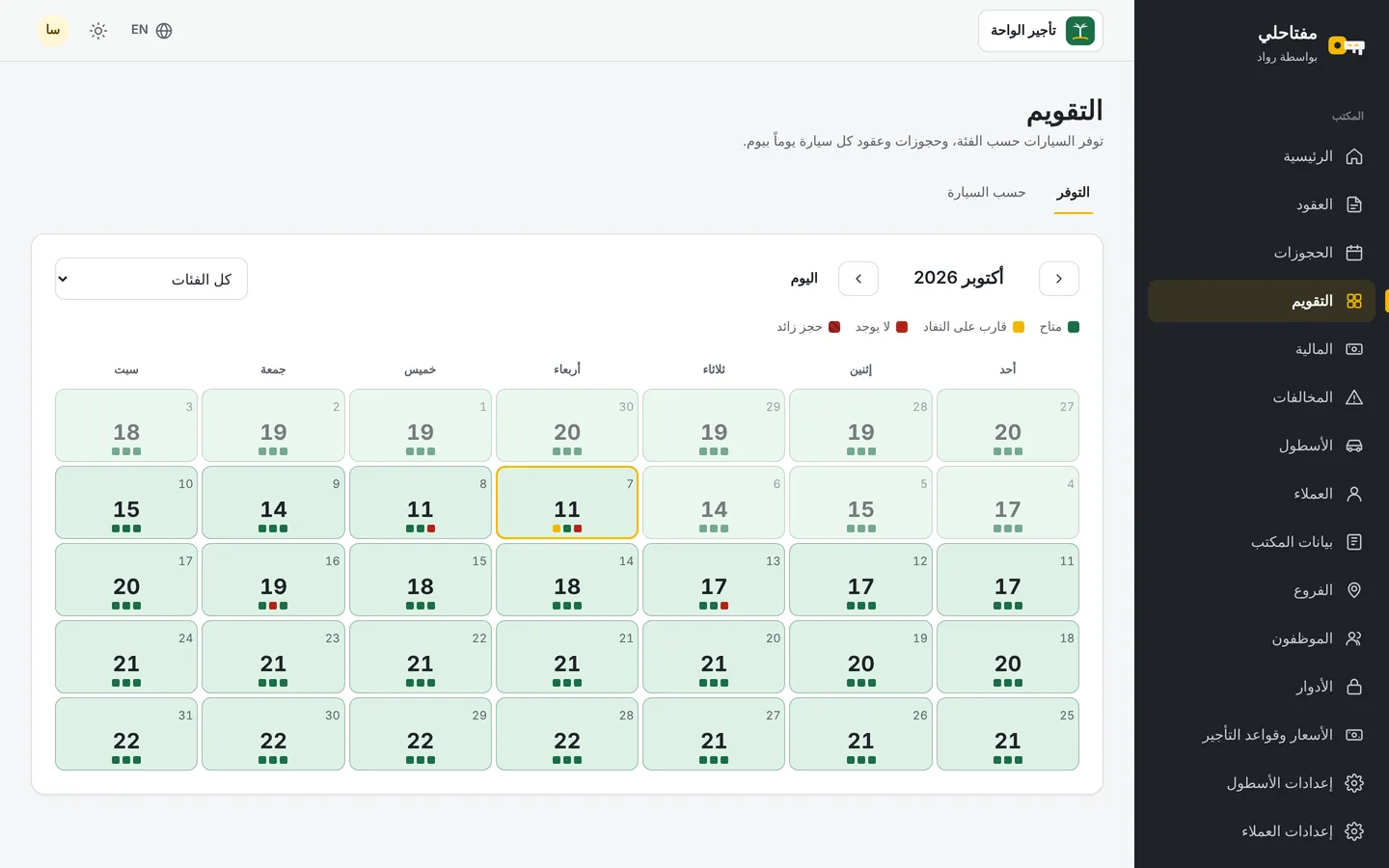Go to the next month with the left chevron
Screen dimensions: 1389x868
858,279
